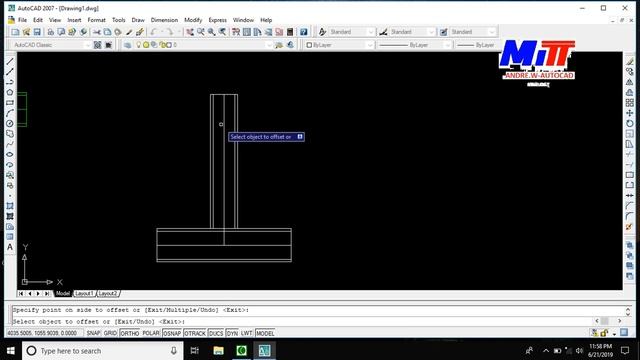Image resolution: width=640 pixels, height=360 pixels.
Task: Open the Layer Properties Manager icon
Action: coord(128,45)
